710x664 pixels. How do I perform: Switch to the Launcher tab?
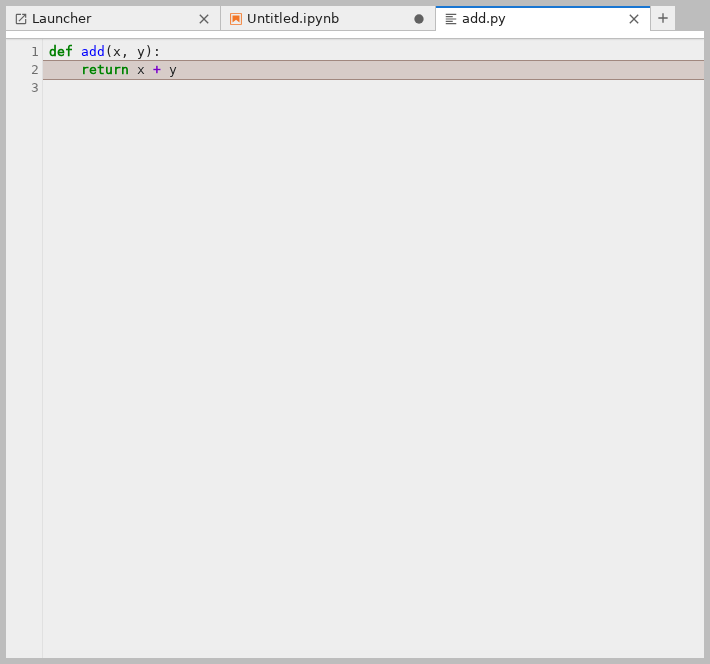[113, 19]
